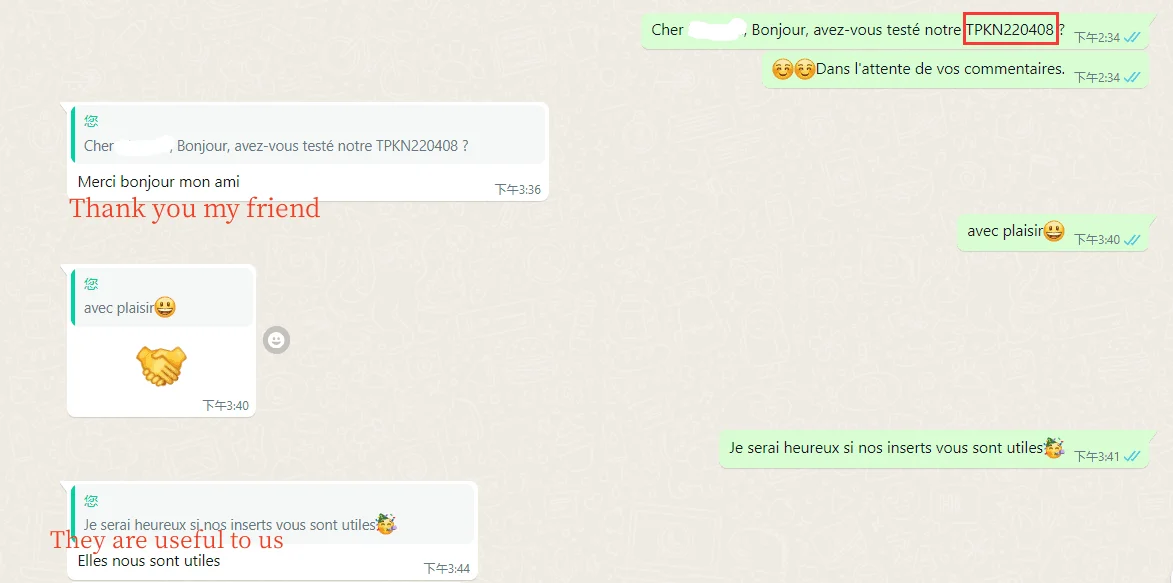Click the sent message 'avec plaisir' at 3:40

pyautogui.click(x=1053, y=232)
